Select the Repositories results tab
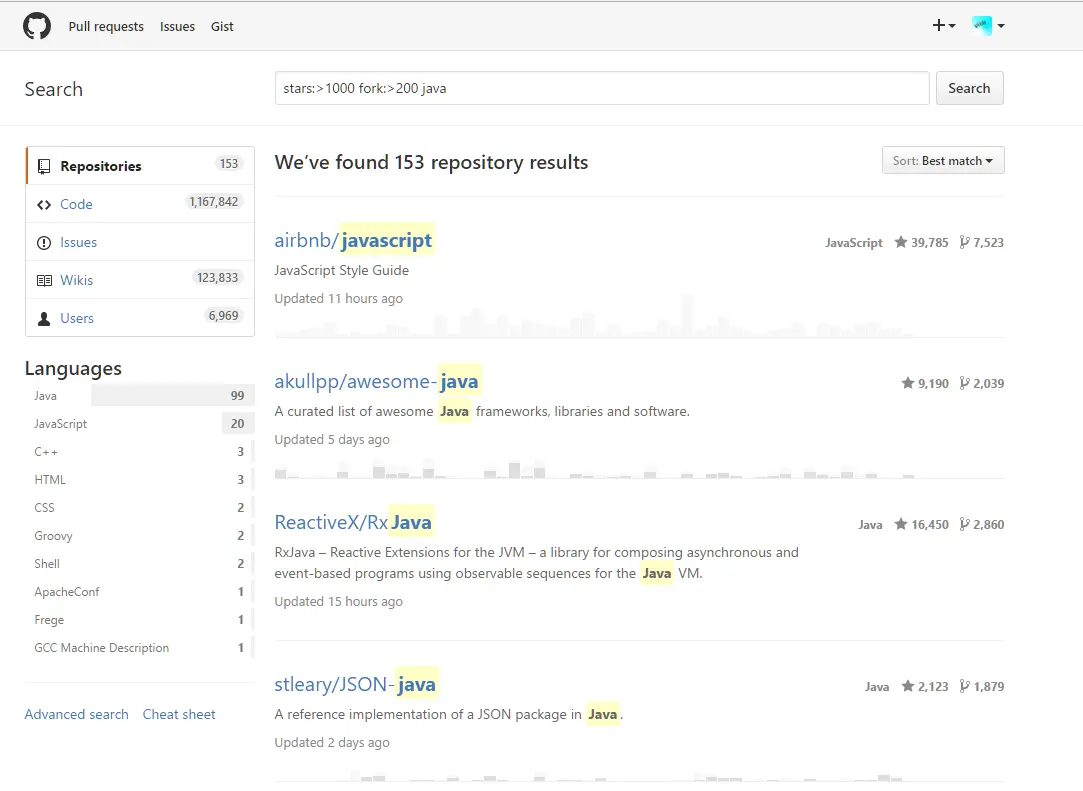The height and width of the screenshot is (791, 1083). coord(140,166)
